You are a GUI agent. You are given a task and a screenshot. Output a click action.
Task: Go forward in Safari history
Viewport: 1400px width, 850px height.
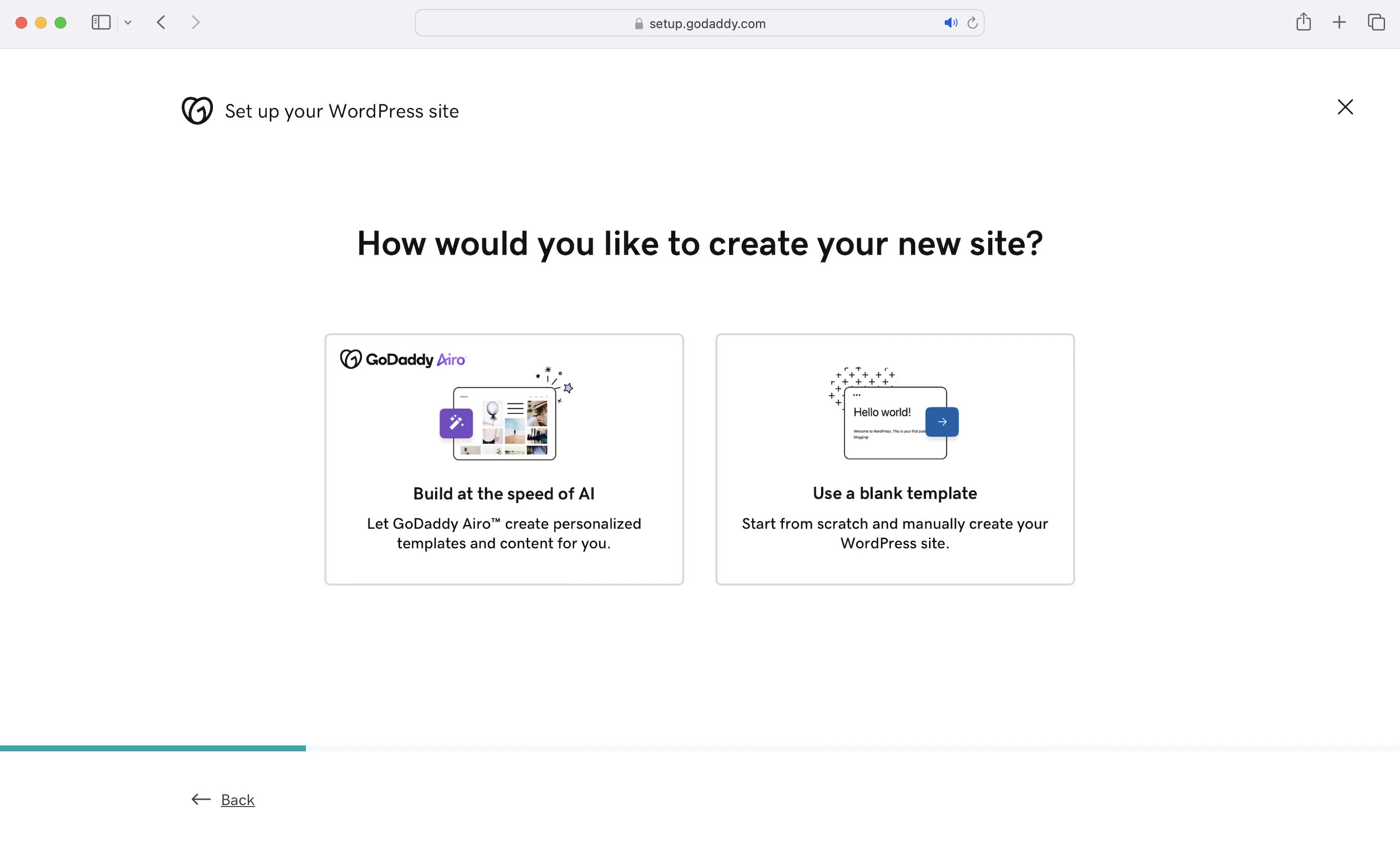pyautogui.click(x=195, y=23)
